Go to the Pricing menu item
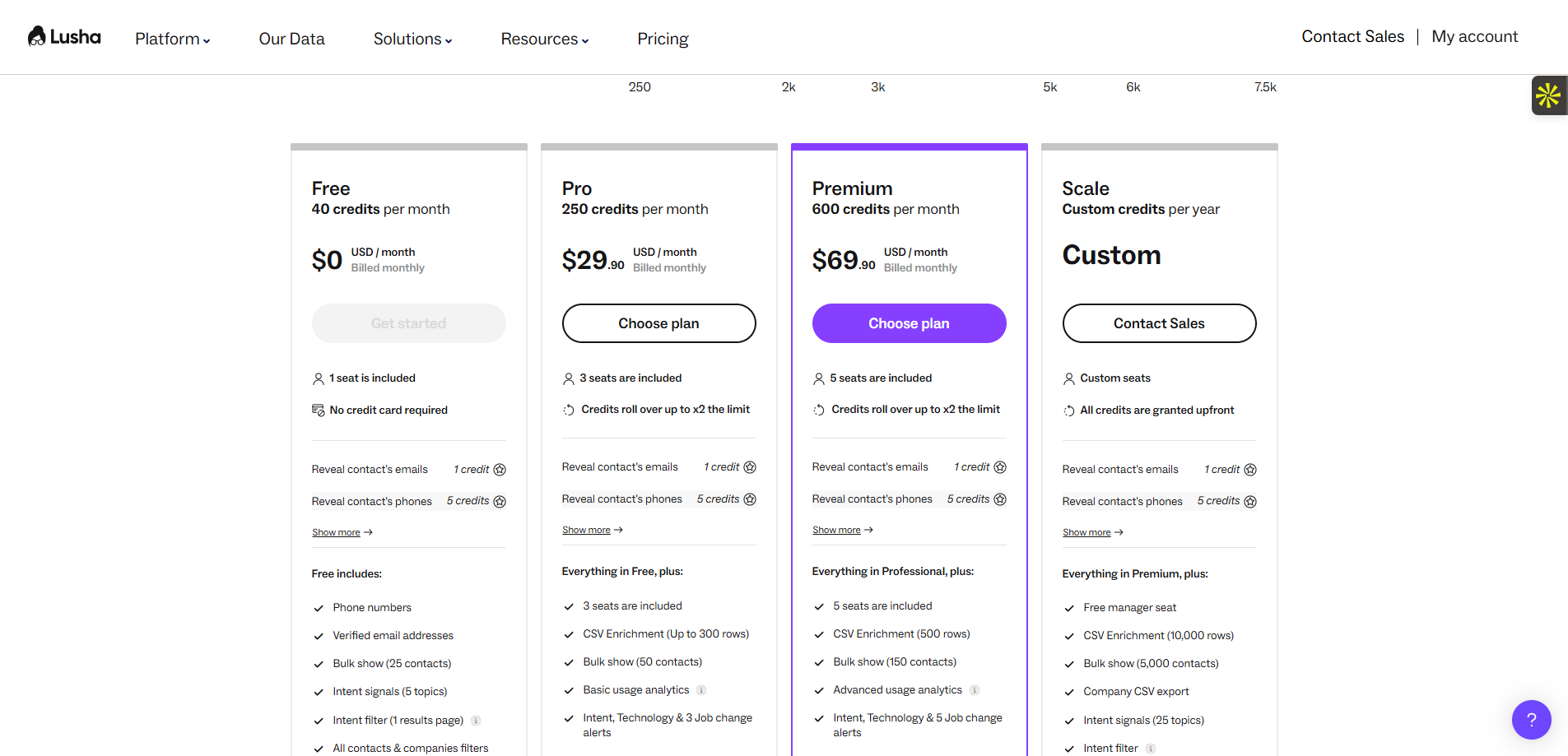The height and width of the screenshot is (756, 1568). [663, 39]
